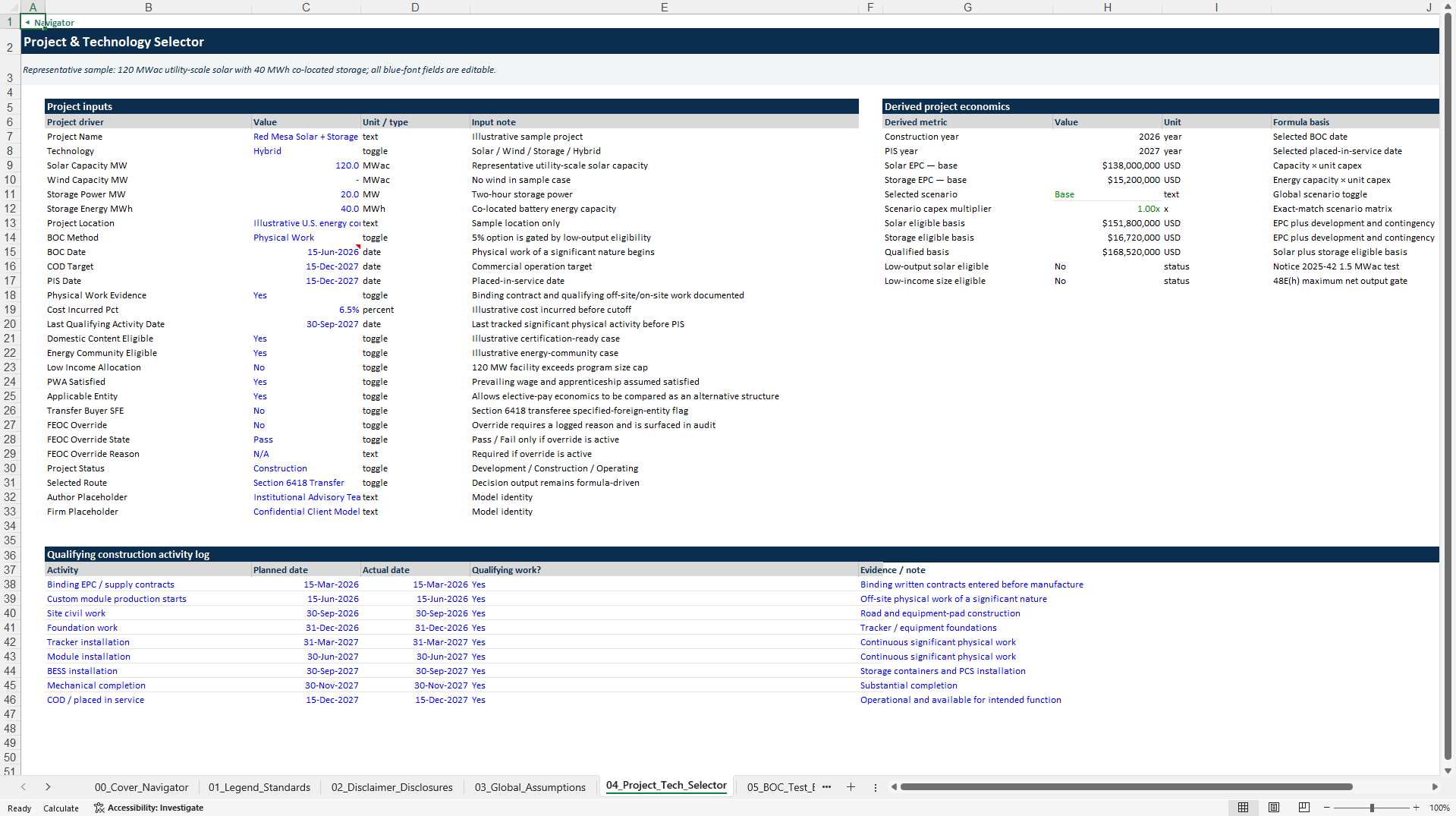Screen dimensions: 1456x816
Task: Open the 02_Disclaimer_Disclosures sheet tab
Action: (x=392, y=787)
